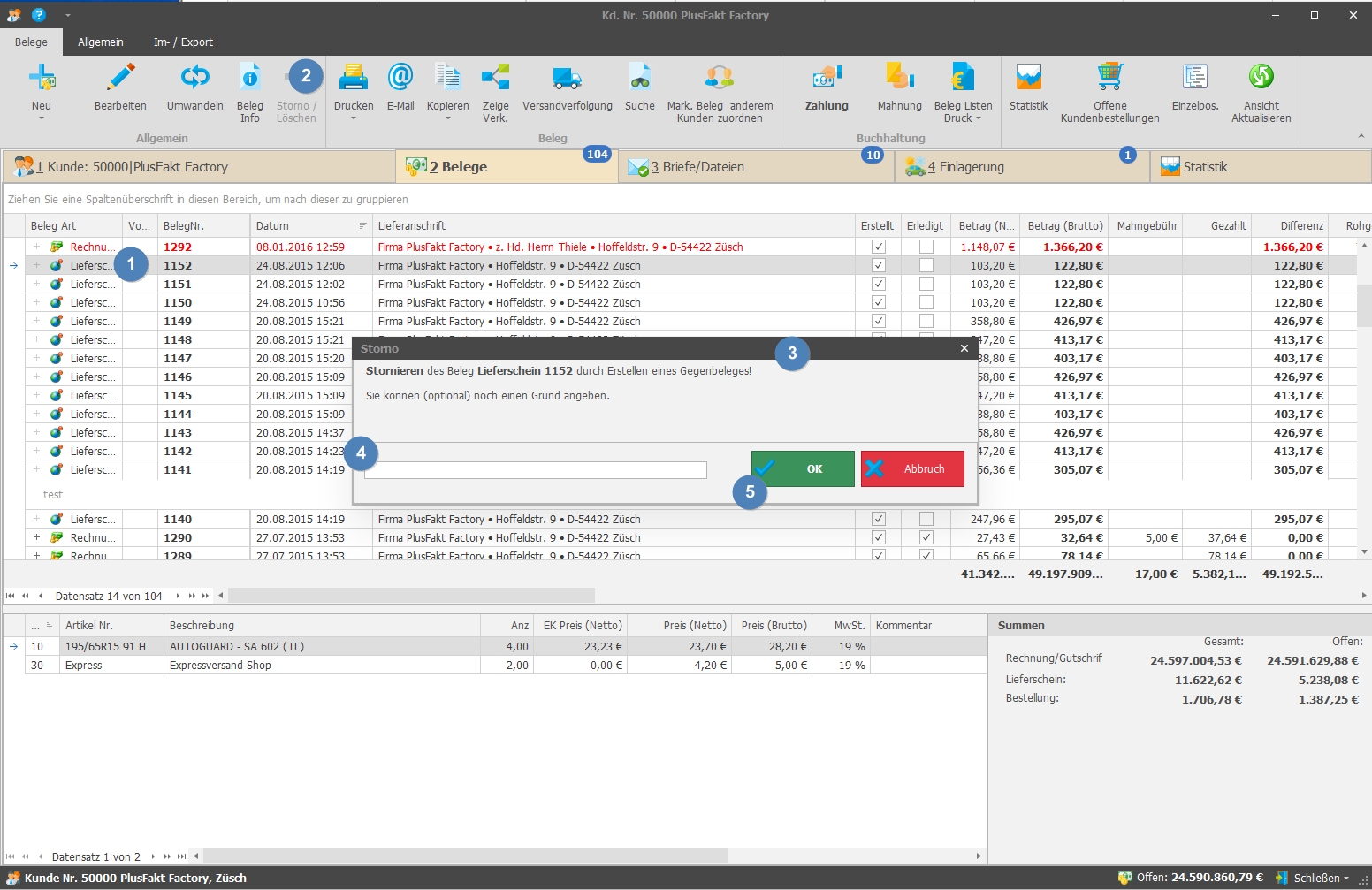This screenshot has width=1372, height=890.
Task: Toggle Erledigt checkbox for Beleg 1290
Action: (926, 537)
